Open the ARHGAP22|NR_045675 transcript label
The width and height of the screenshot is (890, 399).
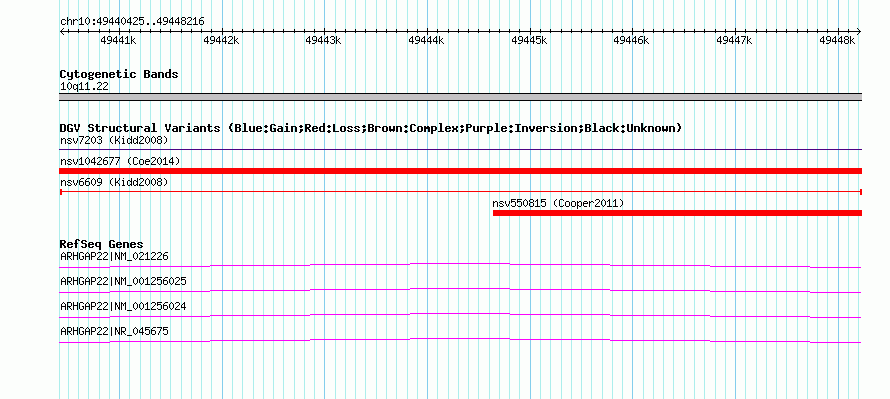tap(114, 331)
